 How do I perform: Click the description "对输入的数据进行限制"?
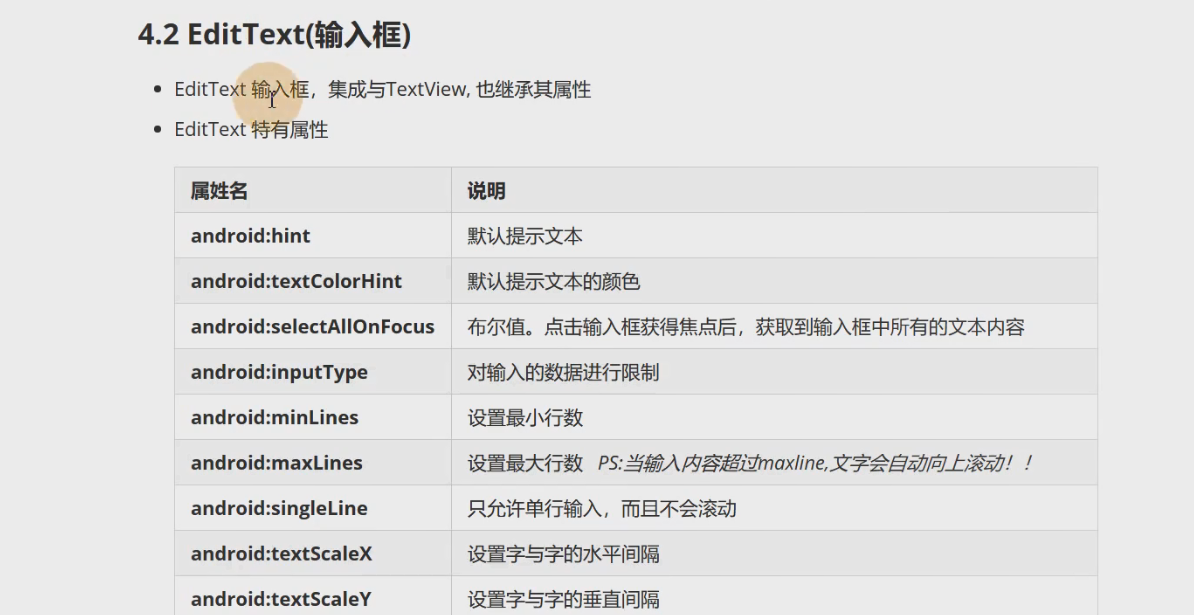563,373
